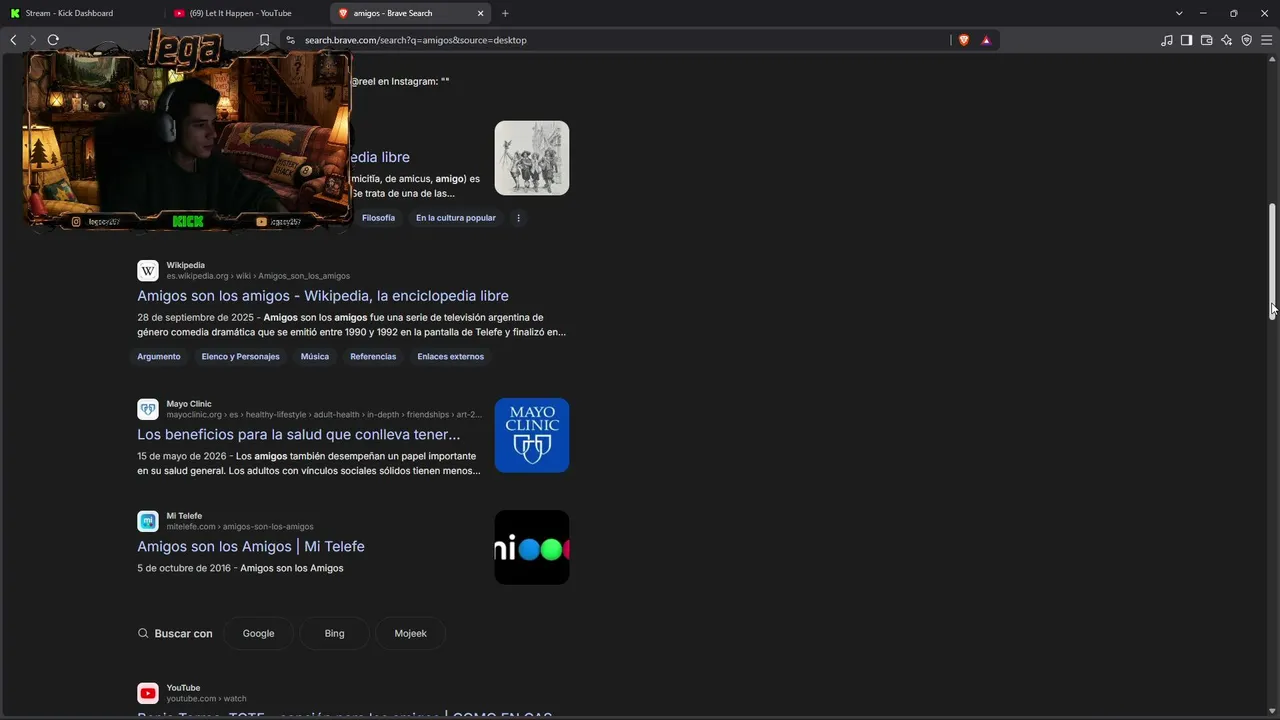The height and width of the screenshot is (720, 1280).
Task: Click mitelefe.com amigos-son-los-amigos breadcrumb
Action: (240, 526)
